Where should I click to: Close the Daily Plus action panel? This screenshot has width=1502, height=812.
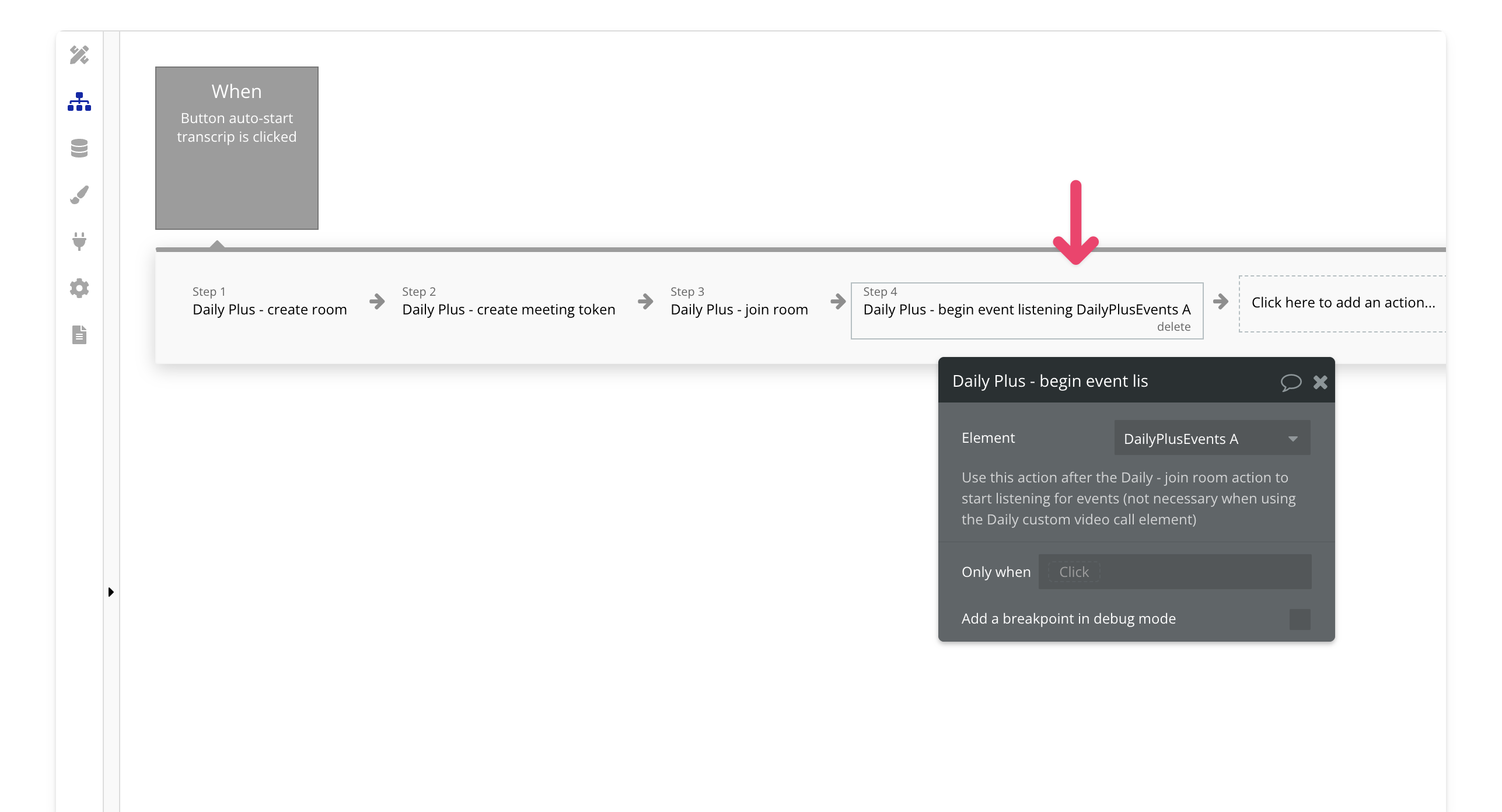[1321, 382]
